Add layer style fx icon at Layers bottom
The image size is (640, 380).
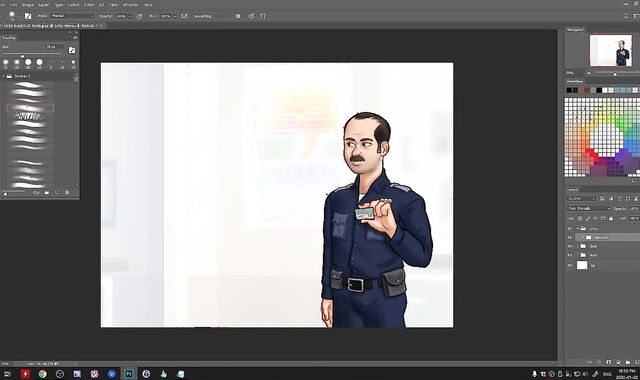[599, 362]
